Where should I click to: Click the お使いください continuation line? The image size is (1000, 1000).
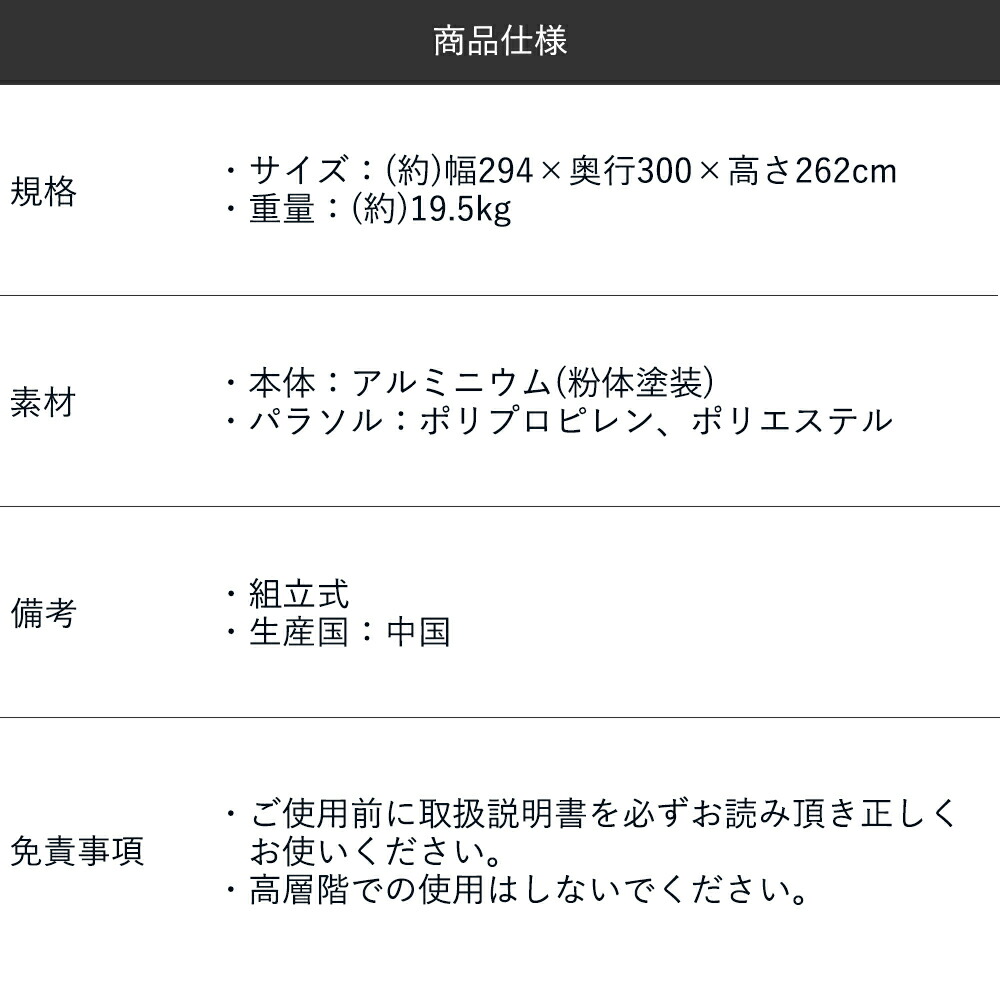[376, 851]
